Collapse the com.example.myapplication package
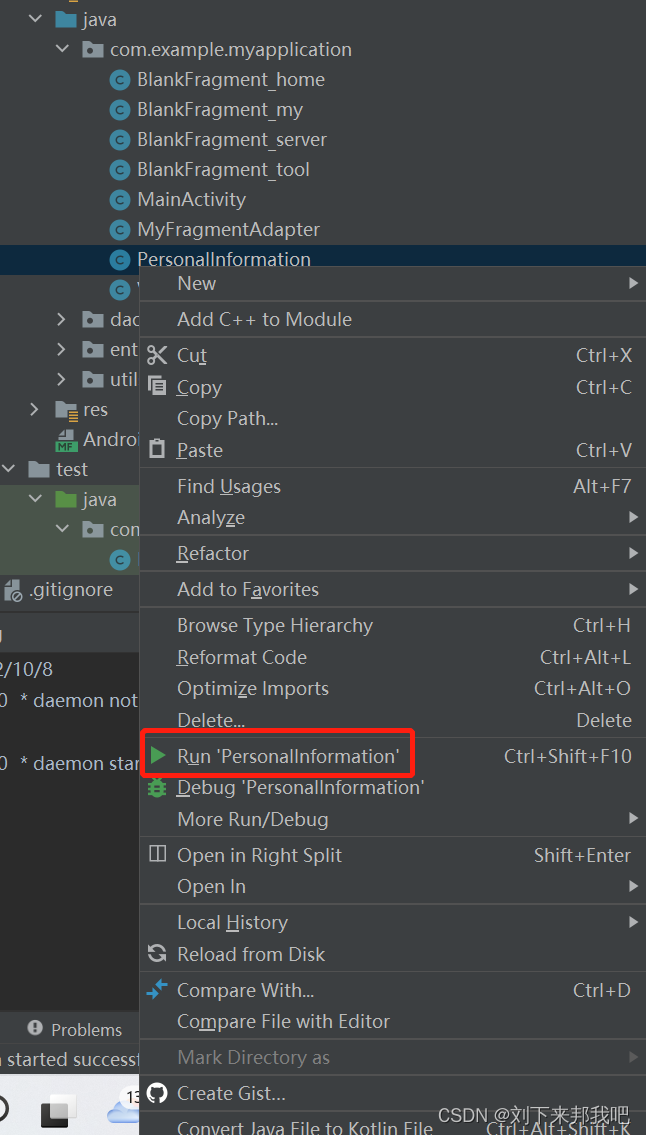The width and height of the screenshot is (646, 1135). (x=62, y=48)
